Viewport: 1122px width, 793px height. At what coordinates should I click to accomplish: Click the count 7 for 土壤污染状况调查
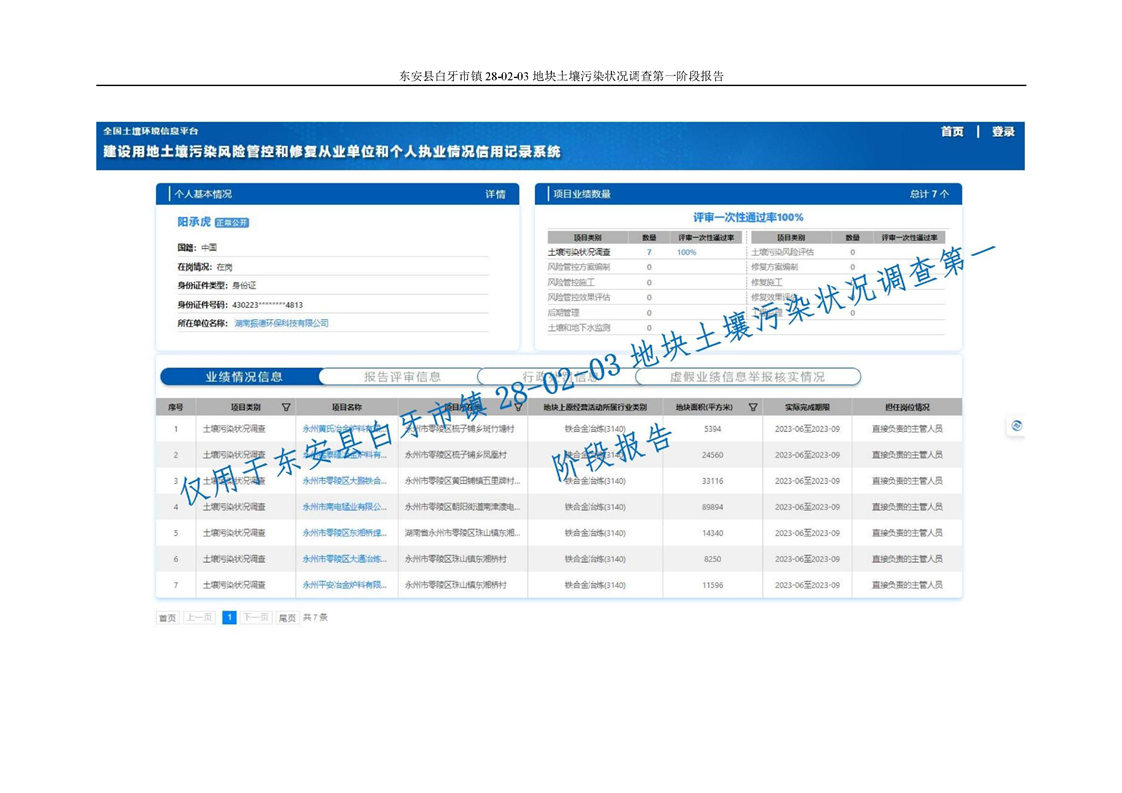(x=649, y=252)
